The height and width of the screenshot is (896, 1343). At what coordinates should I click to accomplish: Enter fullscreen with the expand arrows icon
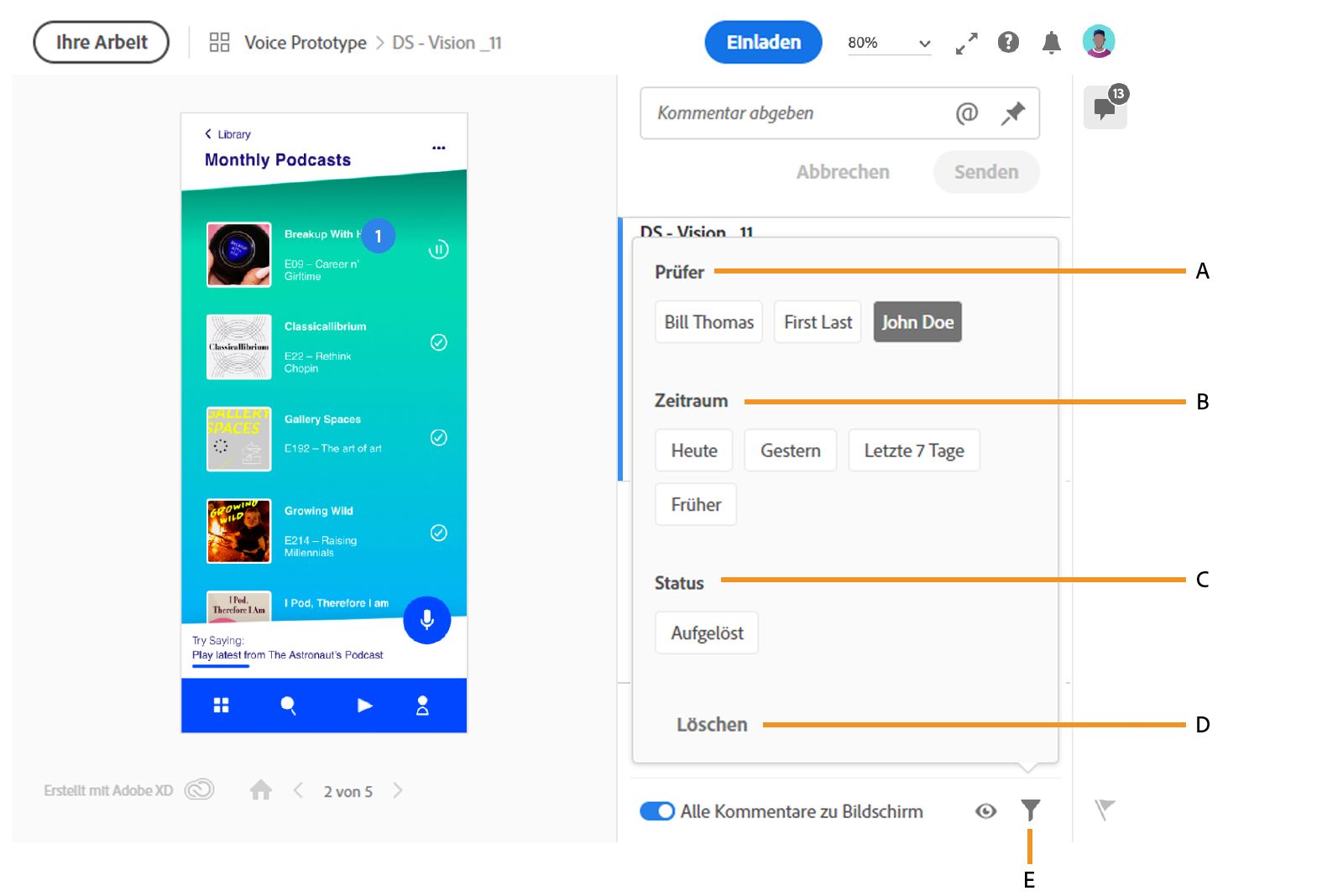tap(967, 43)
